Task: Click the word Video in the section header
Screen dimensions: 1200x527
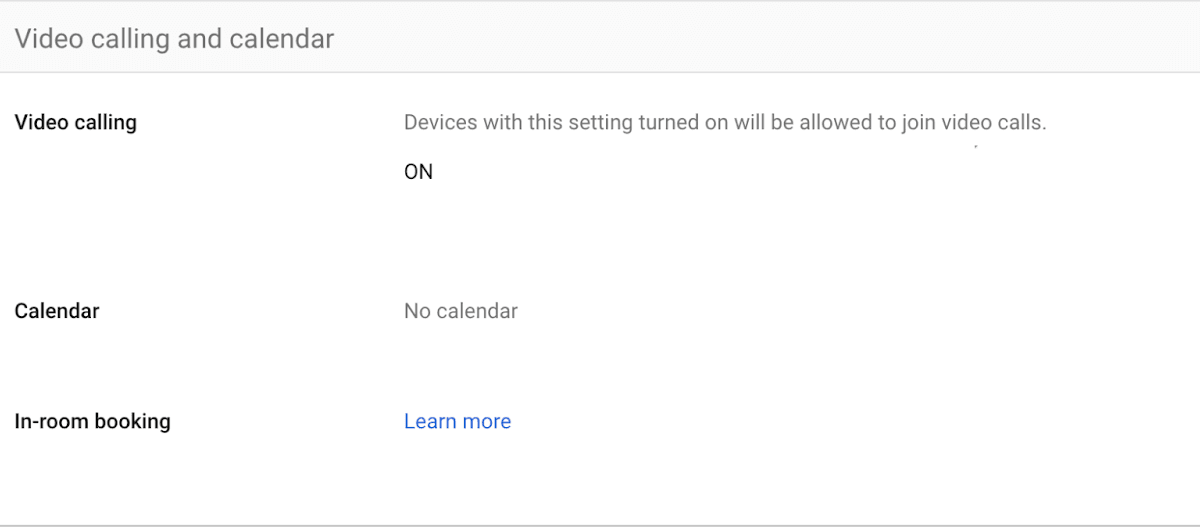Action: [x=42, y=39]
